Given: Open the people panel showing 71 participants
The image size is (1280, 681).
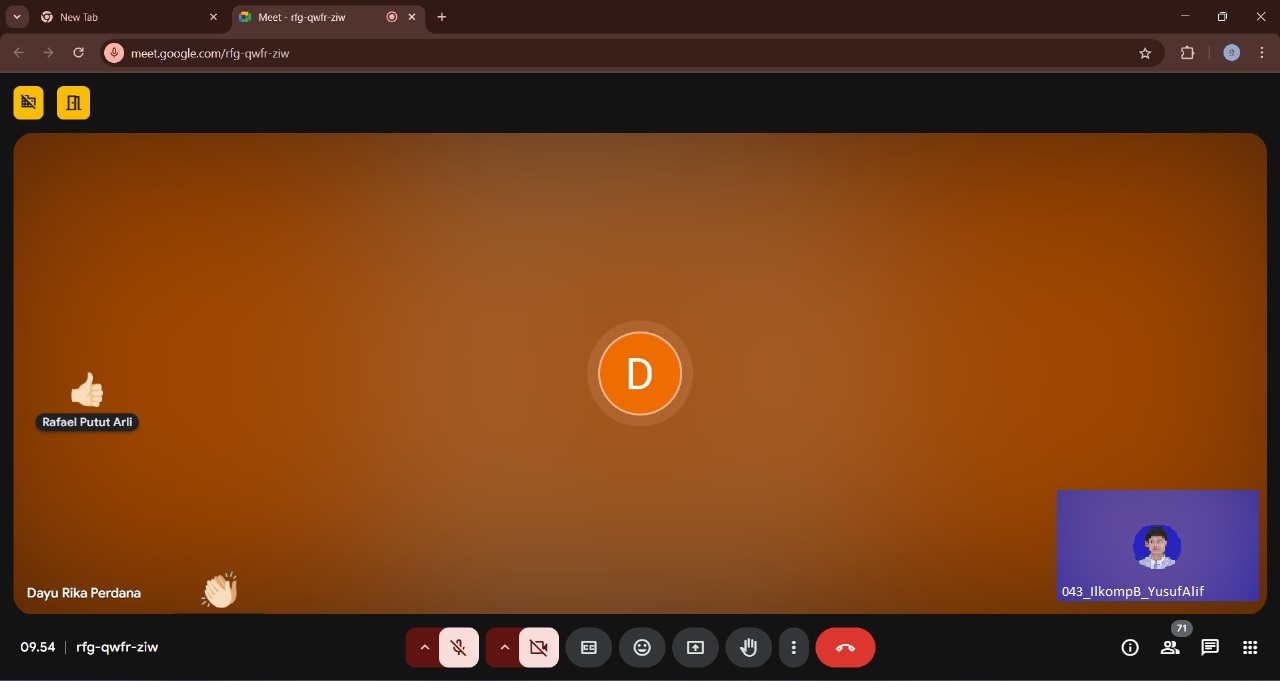Looking at the screenshot, I should pos(1170,648).
